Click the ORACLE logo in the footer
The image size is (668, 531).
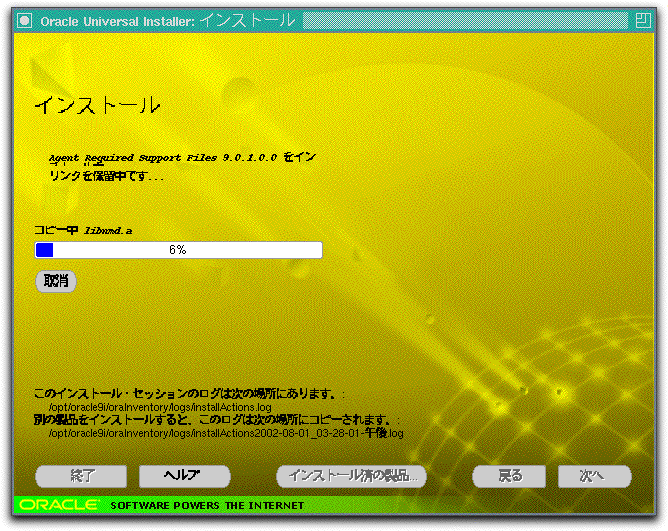pyautogui.click(x=58, y=505)
